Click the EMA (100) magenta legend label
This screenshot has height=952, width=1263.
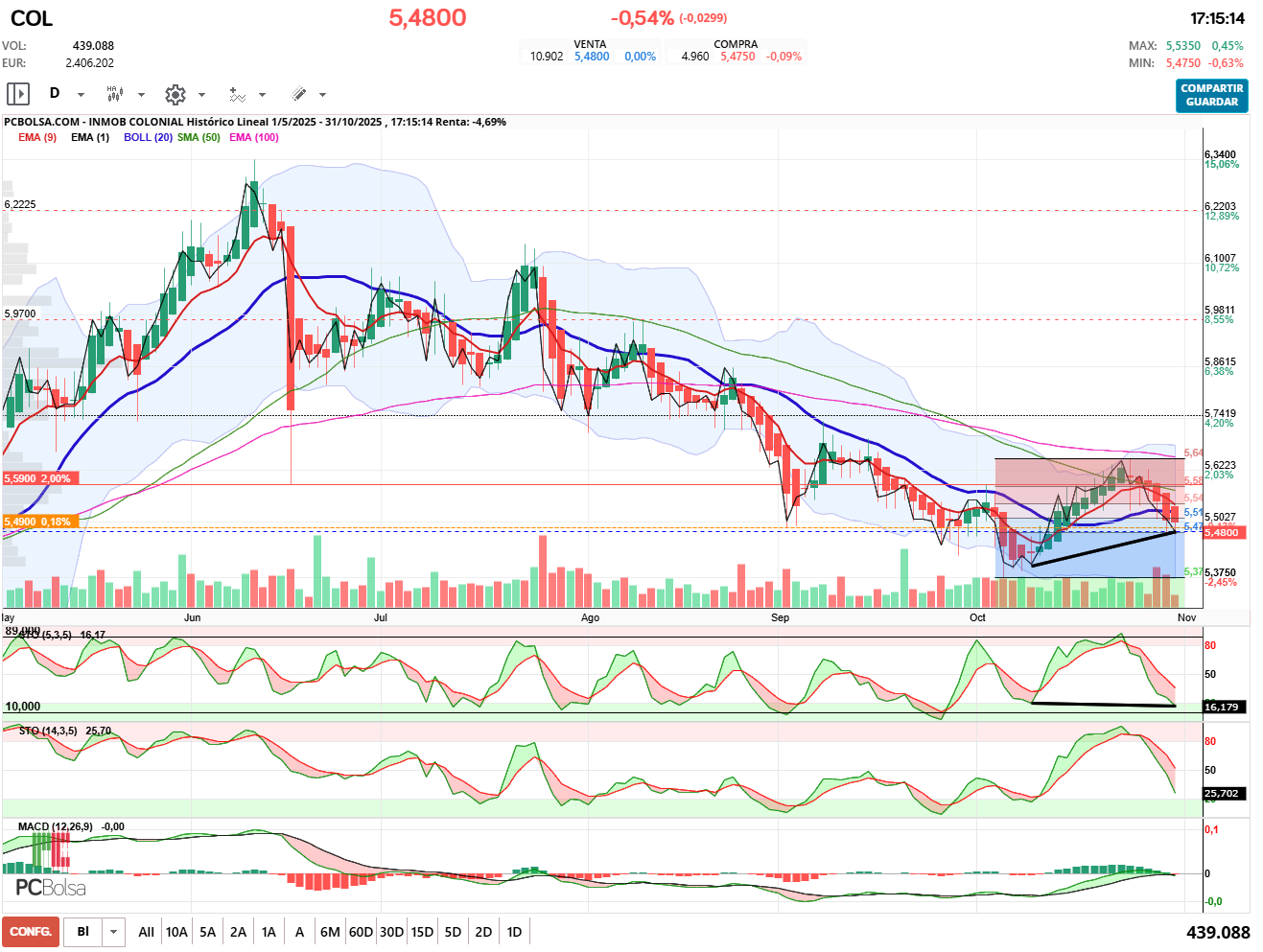(x=254, y=137)
